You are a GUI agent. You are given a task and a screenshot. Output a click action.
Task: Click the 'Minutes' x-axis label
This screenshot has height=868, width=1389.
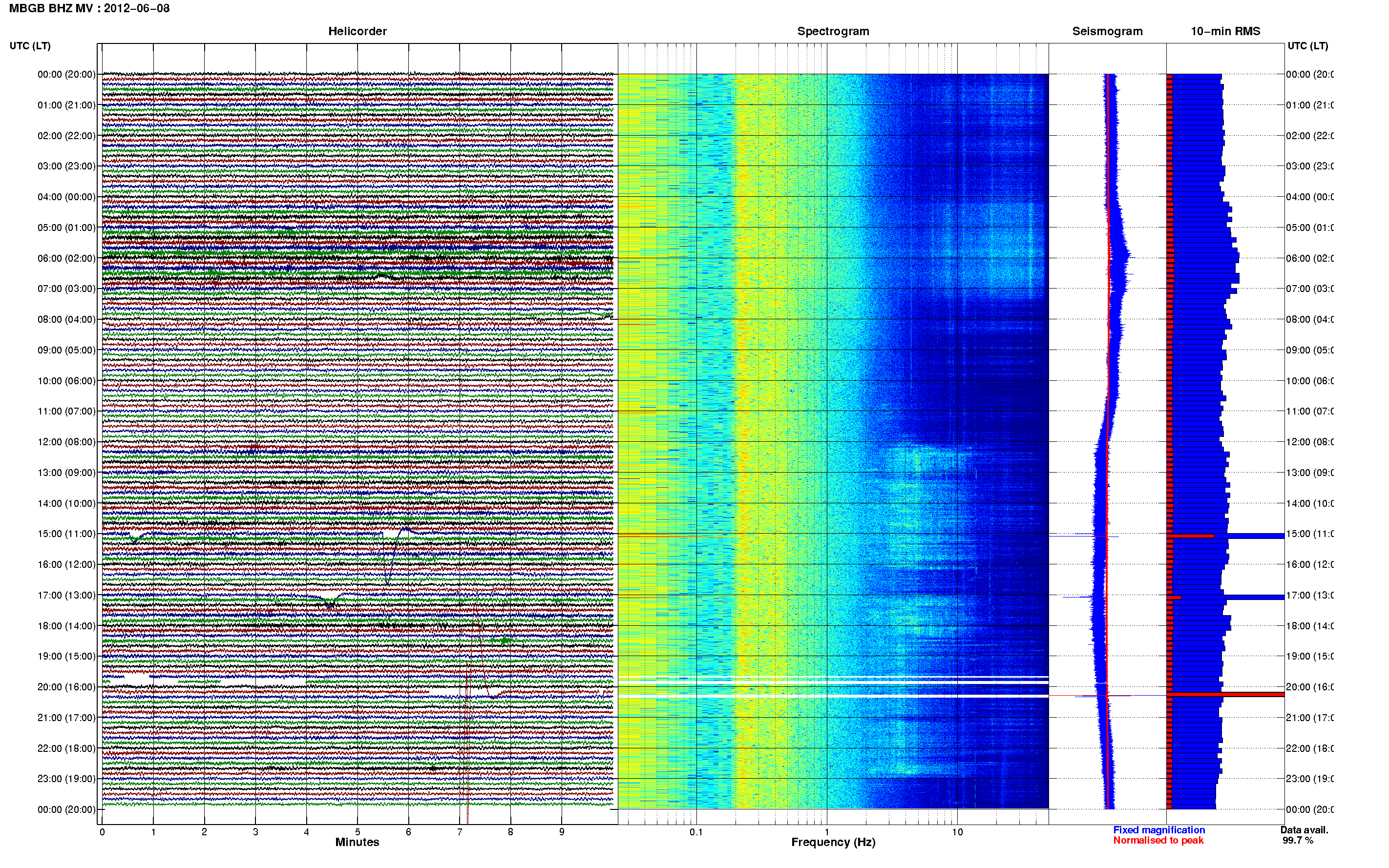coord(357,842)
